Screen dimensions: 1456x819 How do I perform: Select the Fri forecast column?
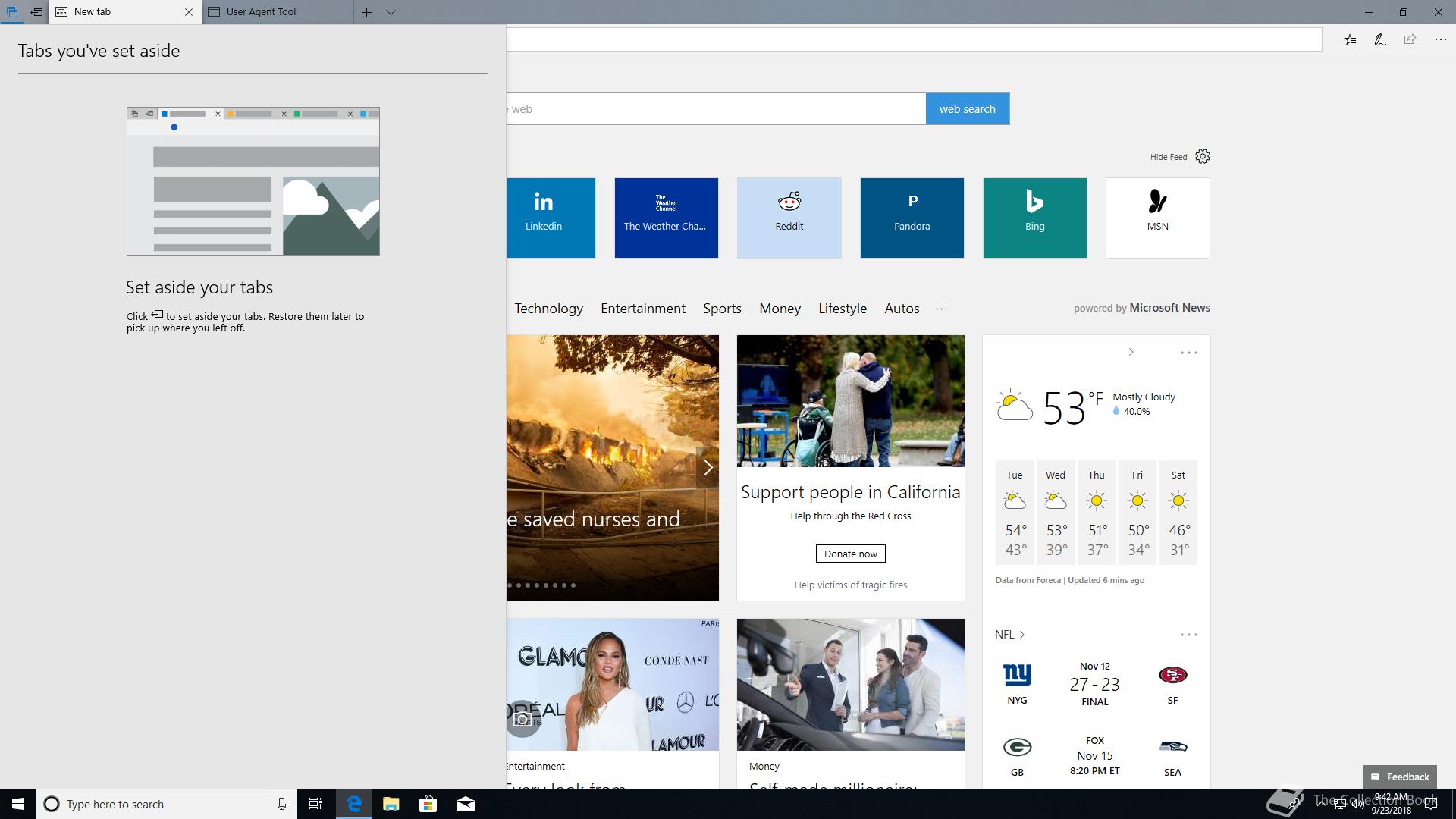pos(1137,512)
